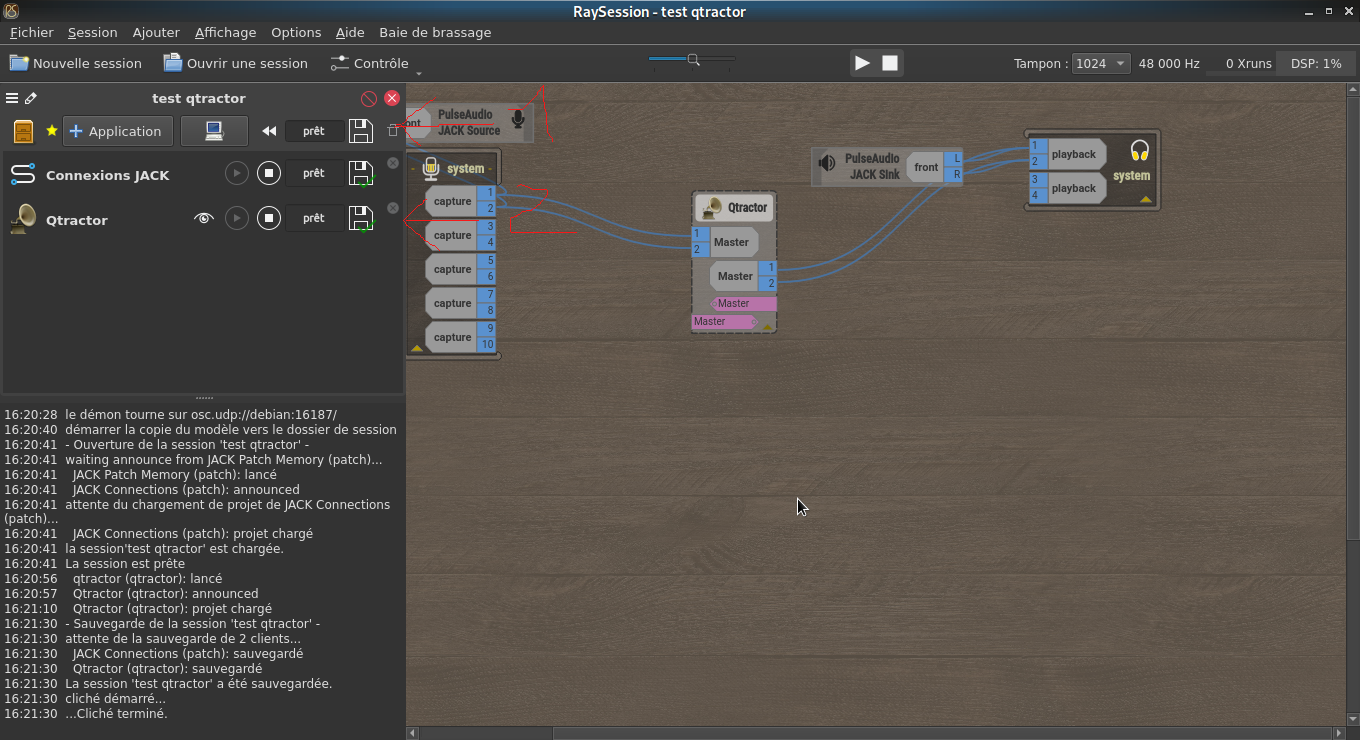
Task: Save the Qtractor client
Action: pos(361,218)
